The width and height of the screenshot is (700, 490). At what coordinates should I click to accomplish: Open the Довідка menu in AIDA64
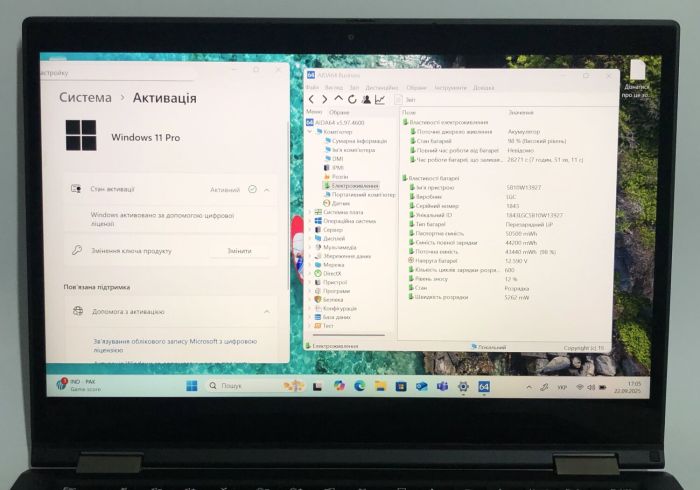tap(483, 88)
